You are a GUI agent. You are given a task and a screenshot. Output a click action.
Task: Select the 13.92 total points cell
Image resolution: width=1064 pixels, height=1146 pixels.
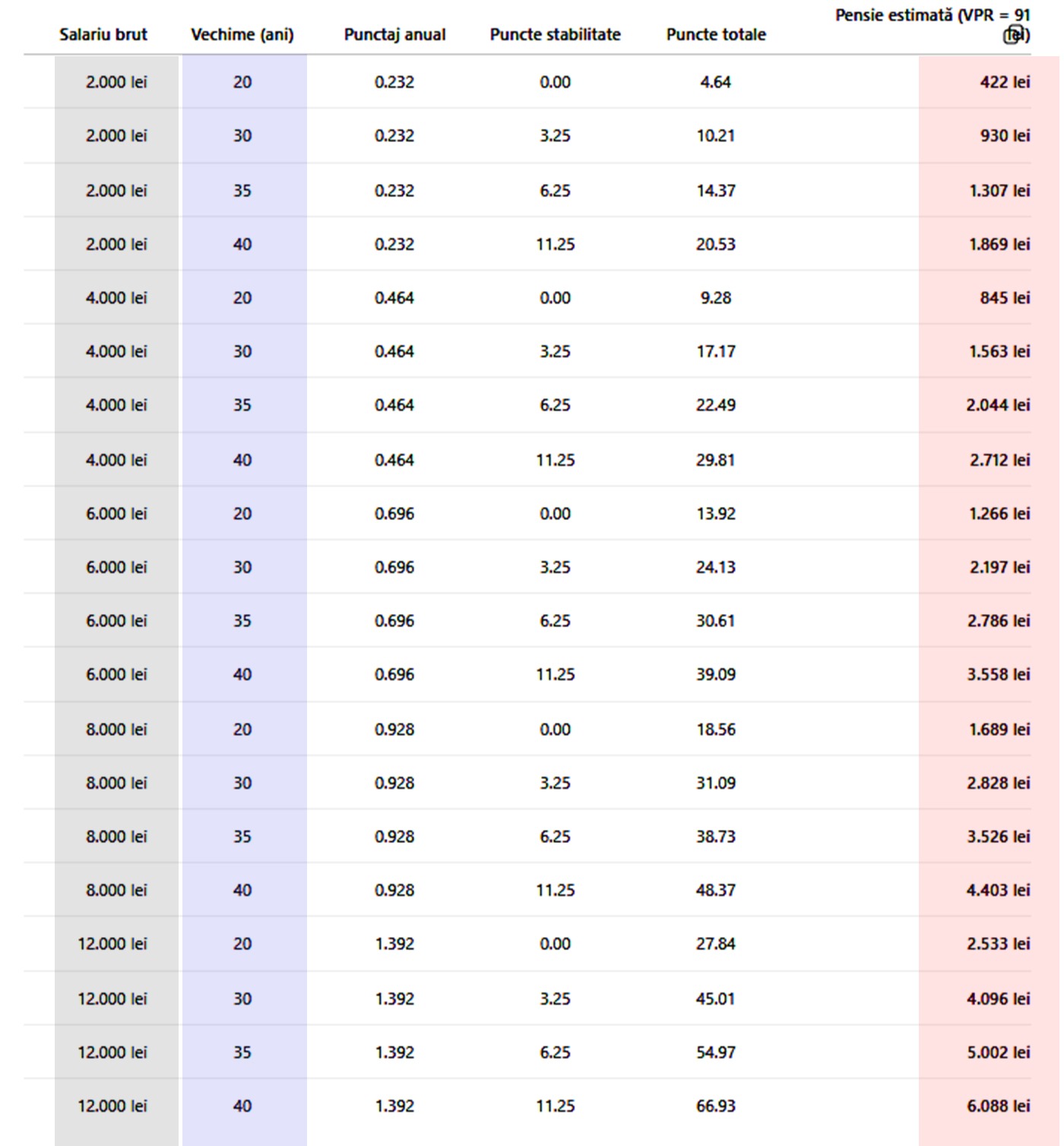click(716, 514)
